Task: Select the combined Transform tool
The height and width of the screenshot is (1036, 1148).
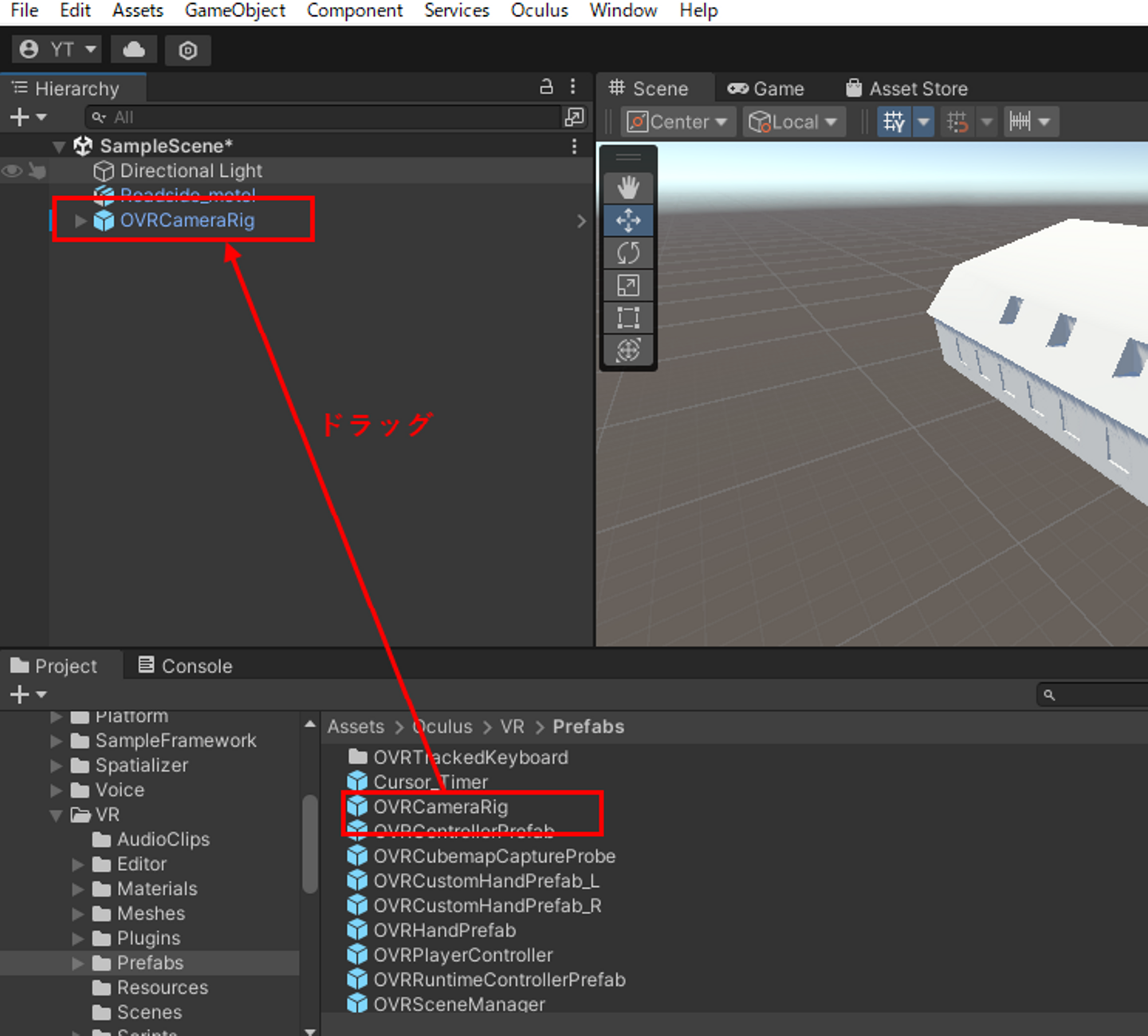Action: pyautogui.click(x=628, y=350)
